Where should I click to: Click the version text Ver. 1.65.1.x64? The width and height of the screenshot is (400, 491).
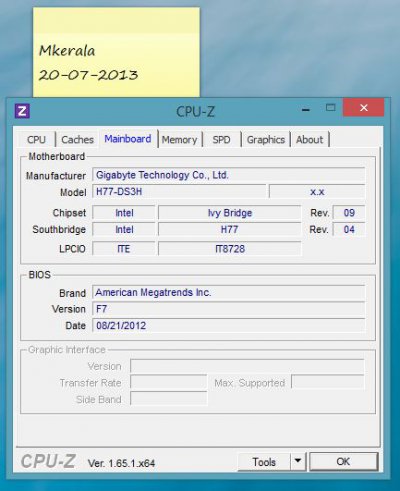point(121,463)
